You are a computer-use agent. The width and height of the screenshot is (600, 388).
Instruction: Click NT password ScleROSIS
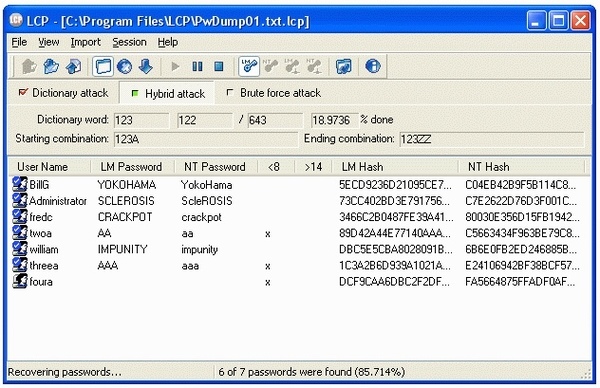(207, 201)
